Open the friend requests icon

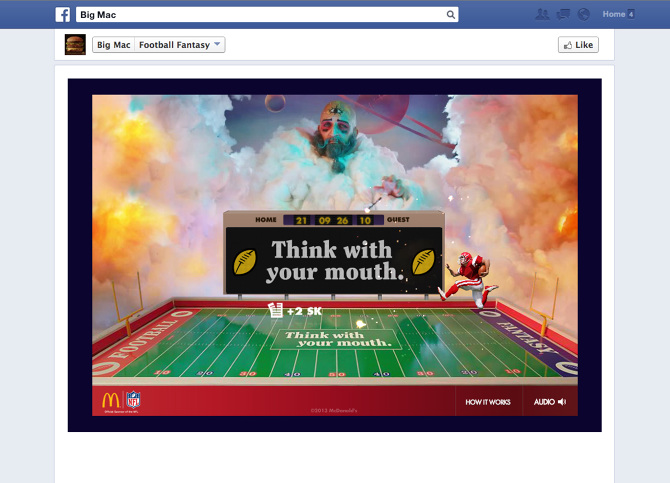(x=542, y=14)
